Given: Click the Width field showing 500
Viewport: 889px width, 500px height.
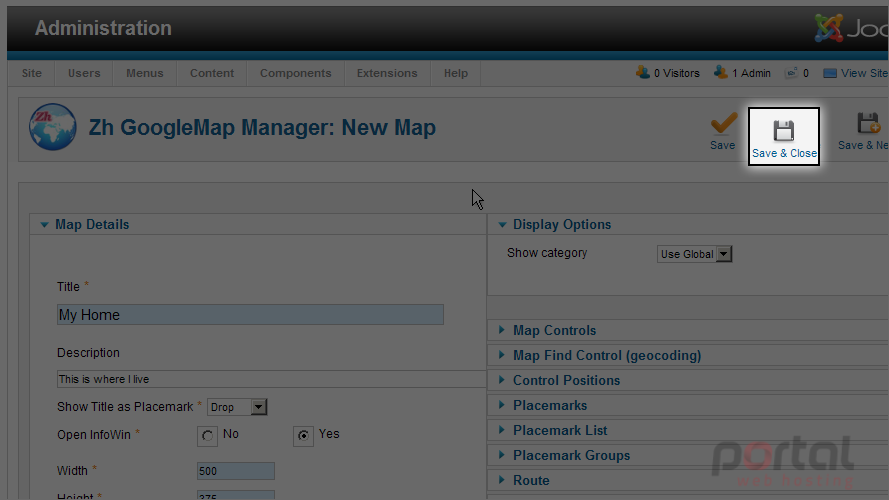Looking at the screenshot, I should (236, 471).
